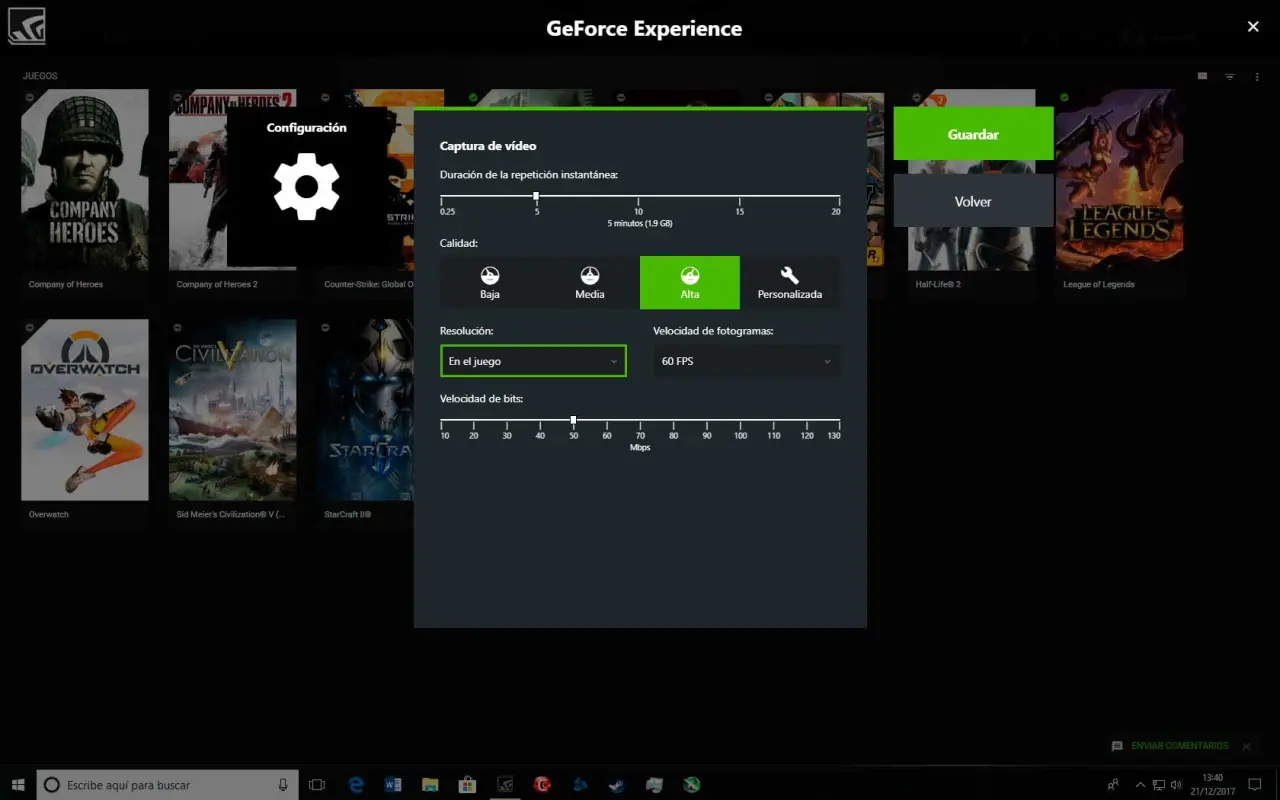
Task: Open File Explorer in the taskbar
Action: 430,785
